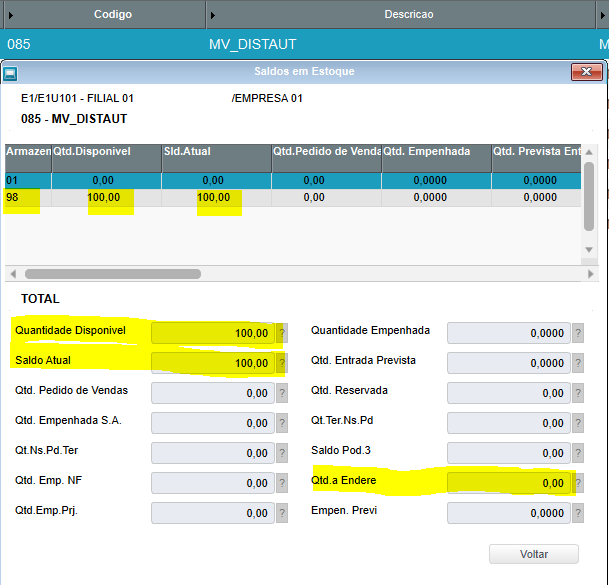Viewport: 609px width, 585px height.
Task: Click the Saldo Pod.3 value field
Action: click(x=509, y=453)
